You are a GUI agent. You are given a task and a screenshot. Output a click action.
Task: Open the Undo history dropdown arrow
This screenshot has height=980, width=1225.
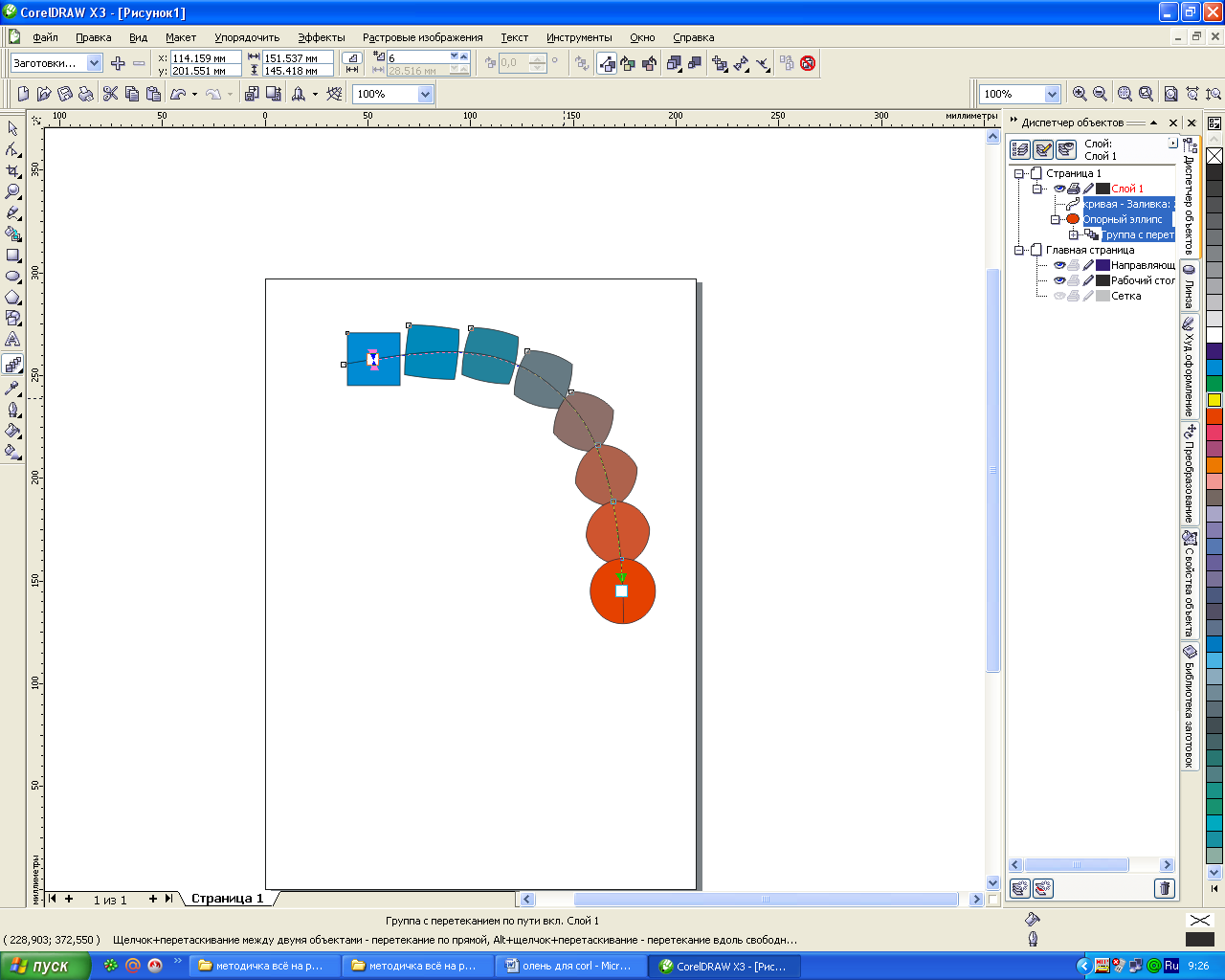point(195,94)
